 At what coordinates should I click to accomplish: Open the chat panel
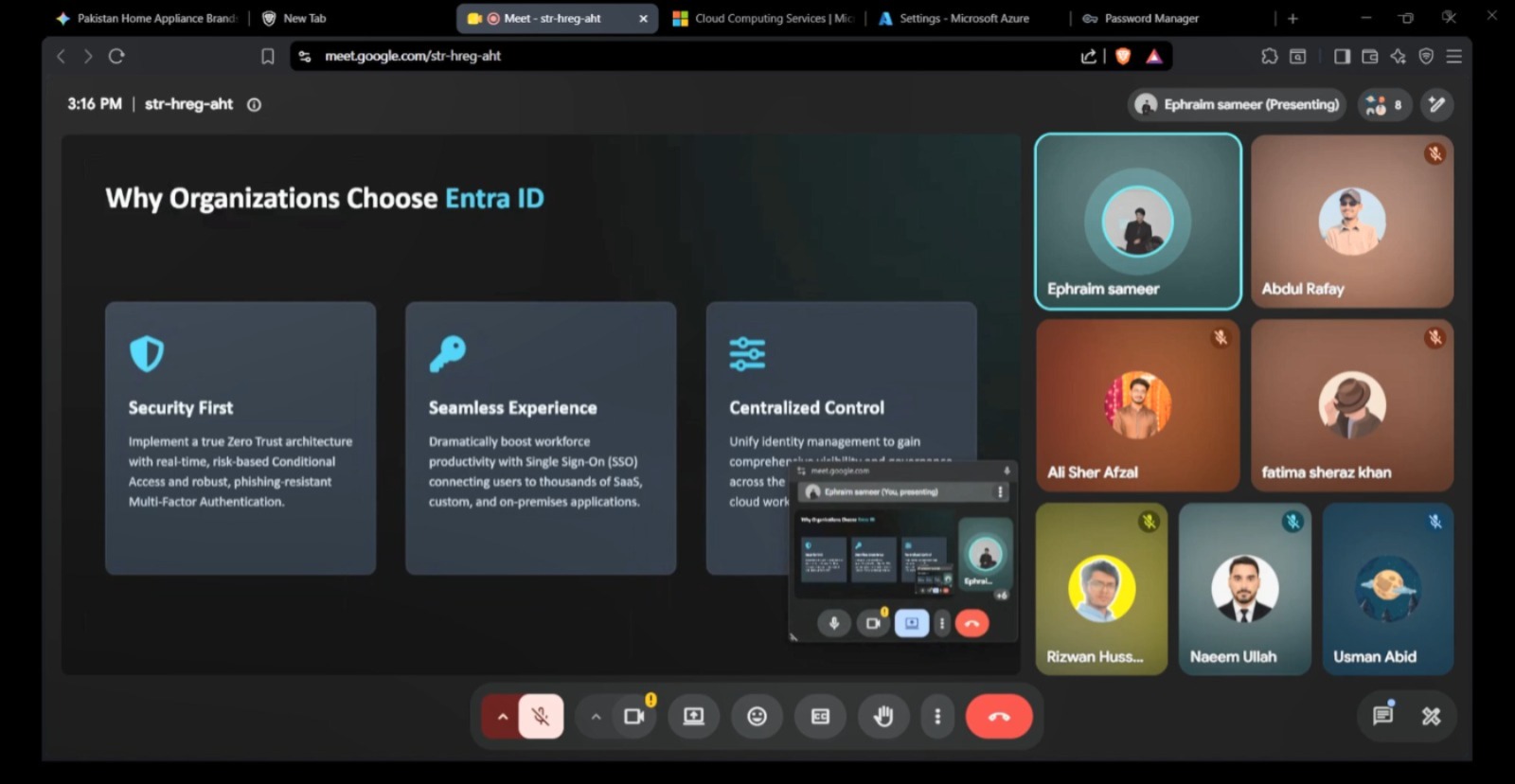(x=1383, y=716)
